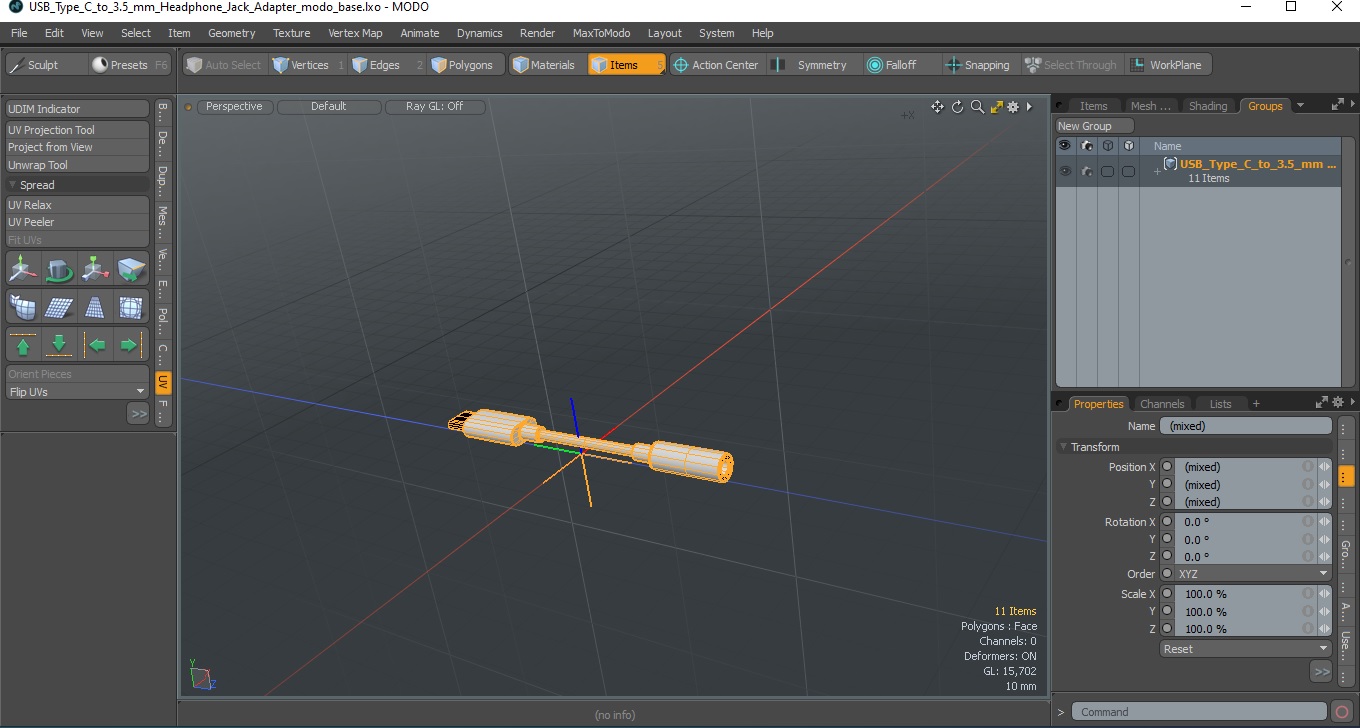Screen dimensions: 1360x728
Task: Open the Perspective view type dropdown
Action: [235, 106]
